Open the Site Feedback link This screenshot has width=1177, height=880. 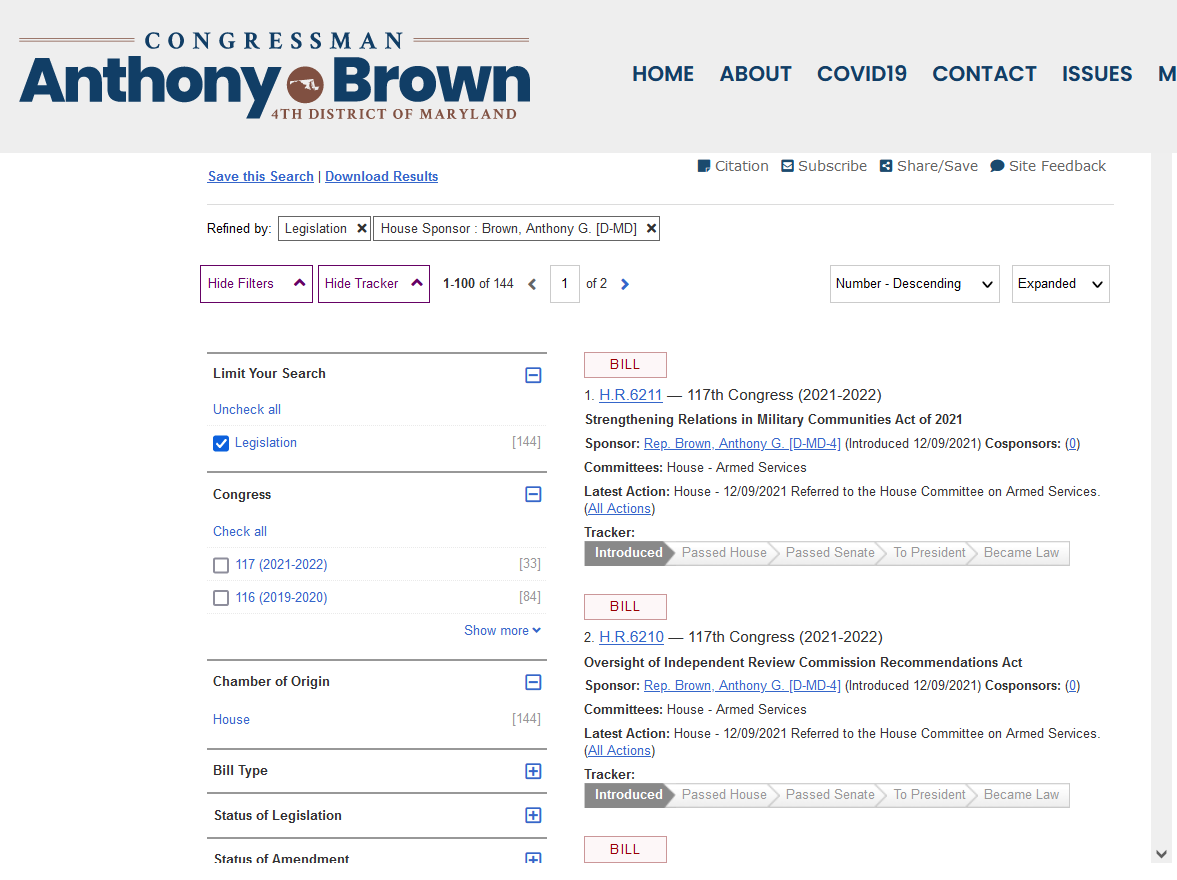1057,166
